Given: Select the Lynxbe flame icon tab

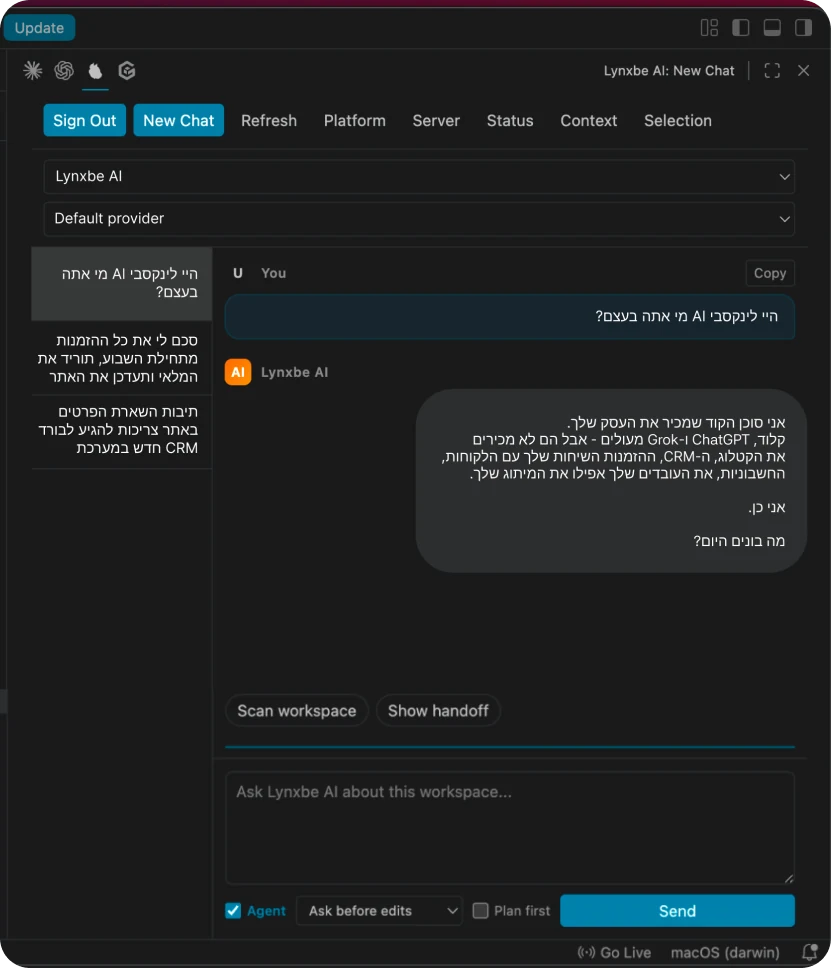Looking at the screenshot, I should [x=95, y=70].
